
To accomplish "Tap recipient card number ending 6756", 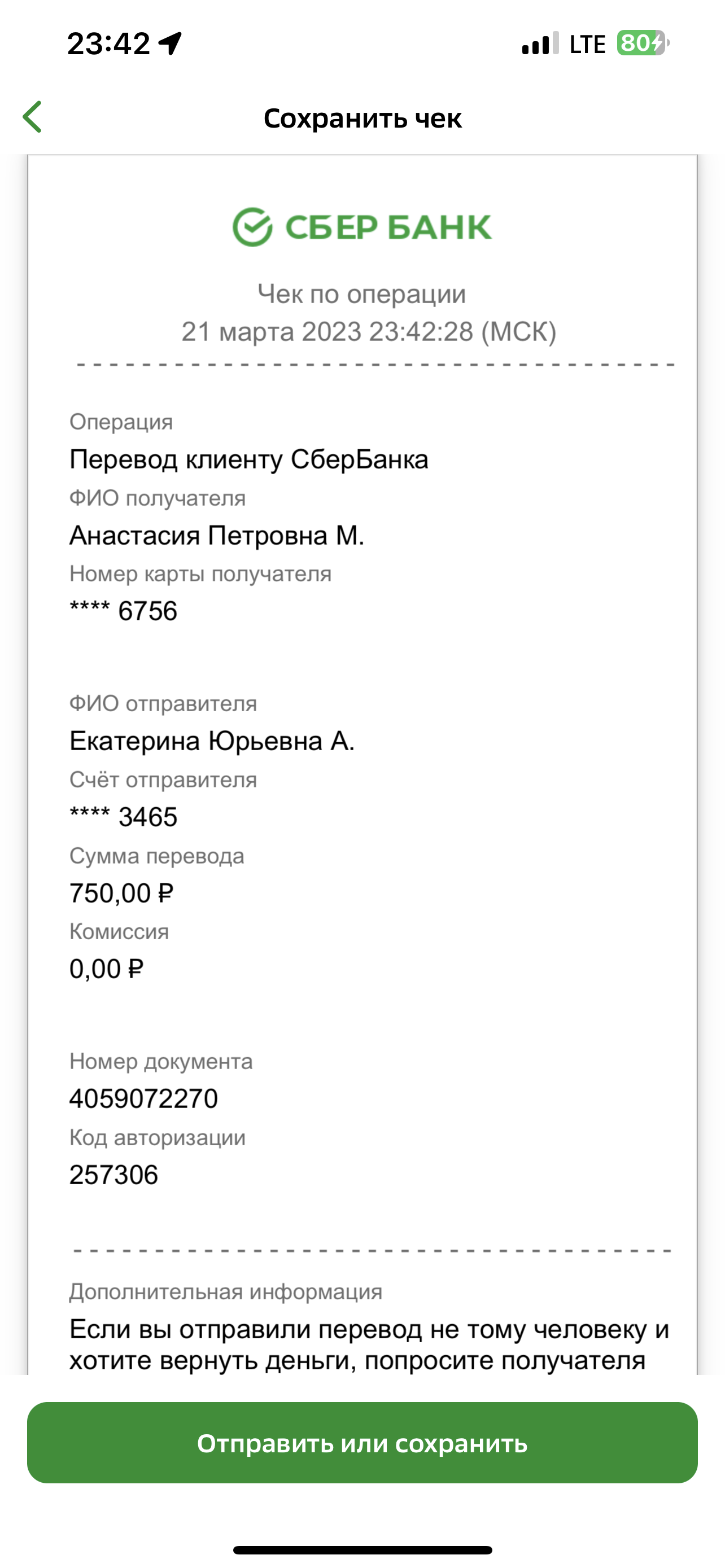I will [x=124, y=611].
